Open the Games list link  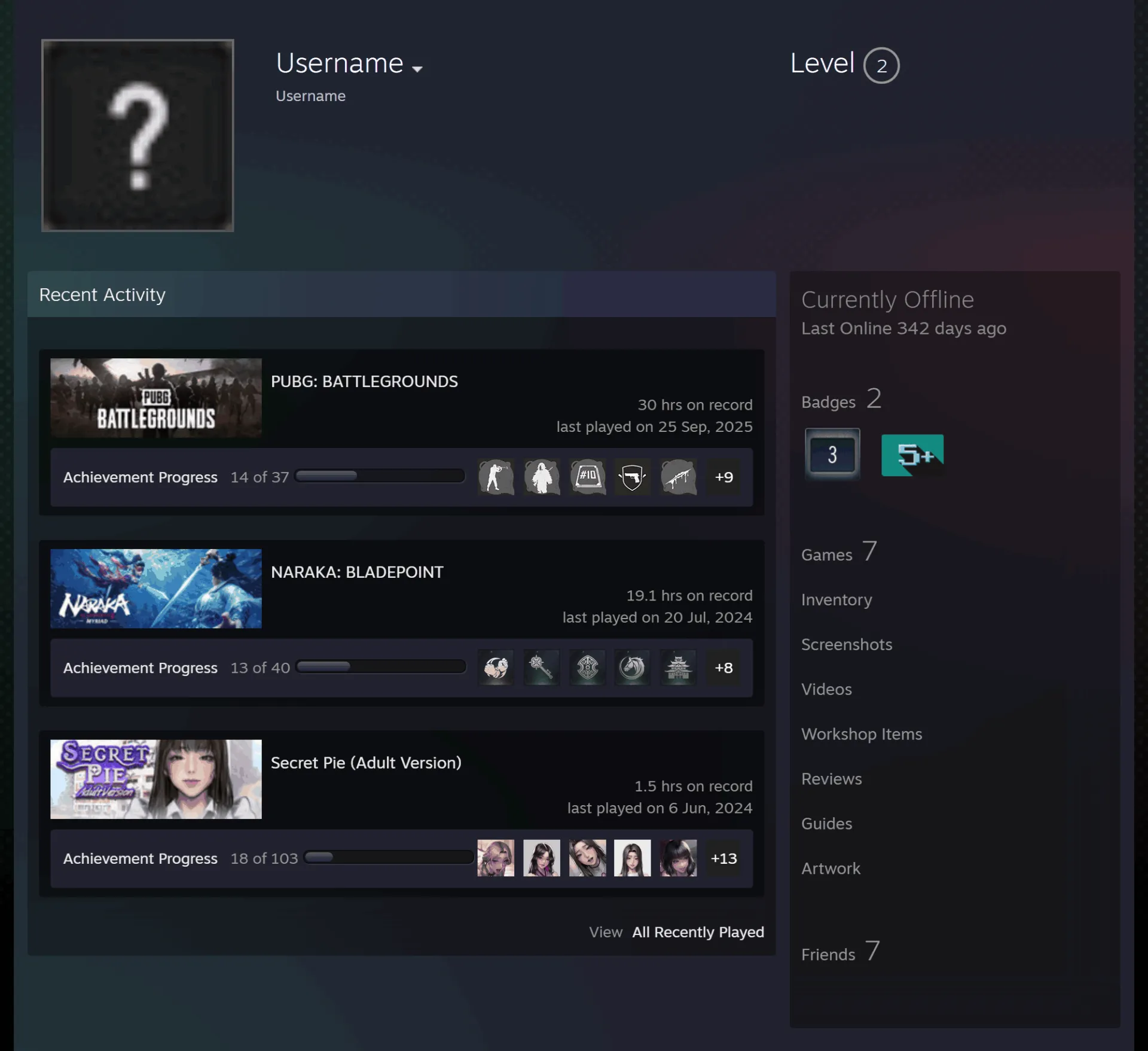pyautogui.click(x=839, y=552)
